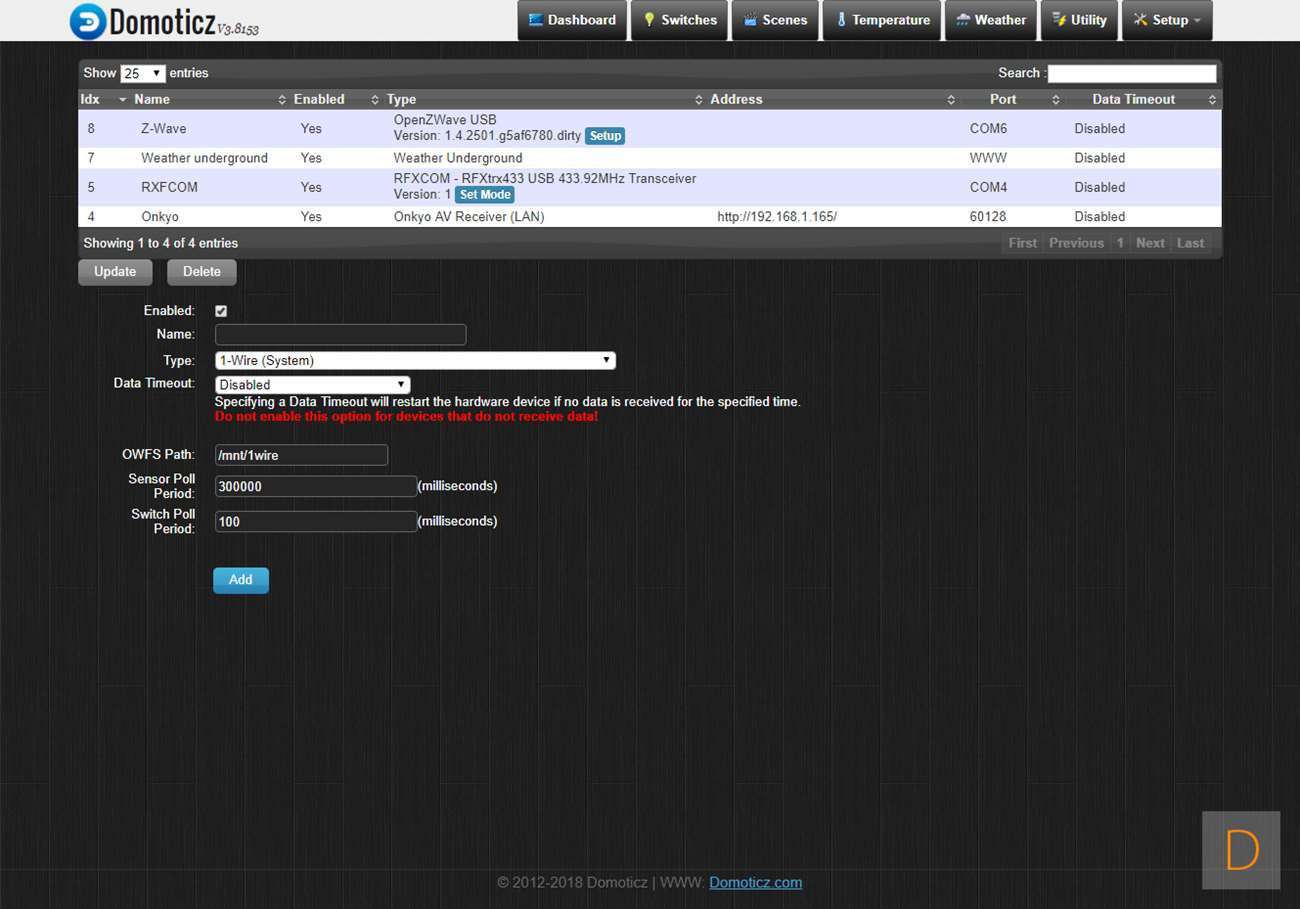Focus the Search input field
Viewport: 1300px width, 909px height.
coord(1131,74)
